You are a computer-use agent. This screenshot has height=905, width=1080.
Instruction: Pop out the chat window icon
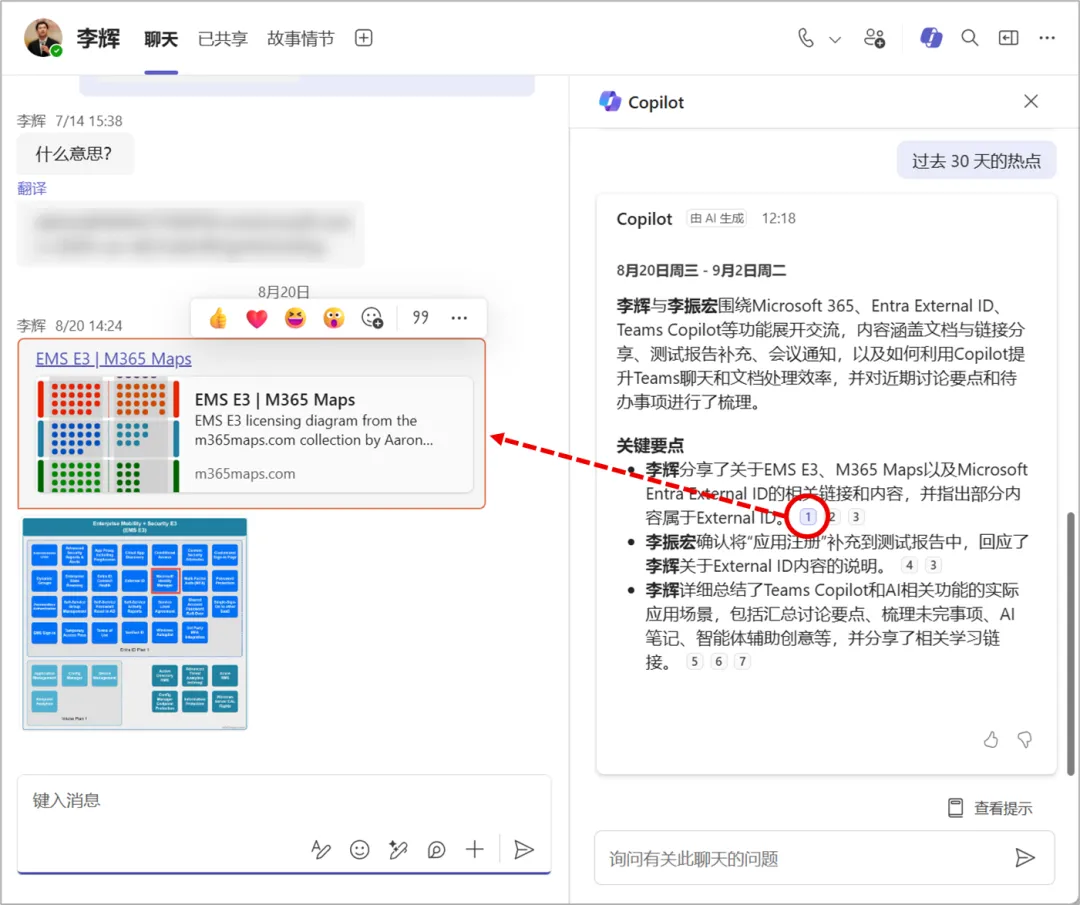coord(1008,38)
